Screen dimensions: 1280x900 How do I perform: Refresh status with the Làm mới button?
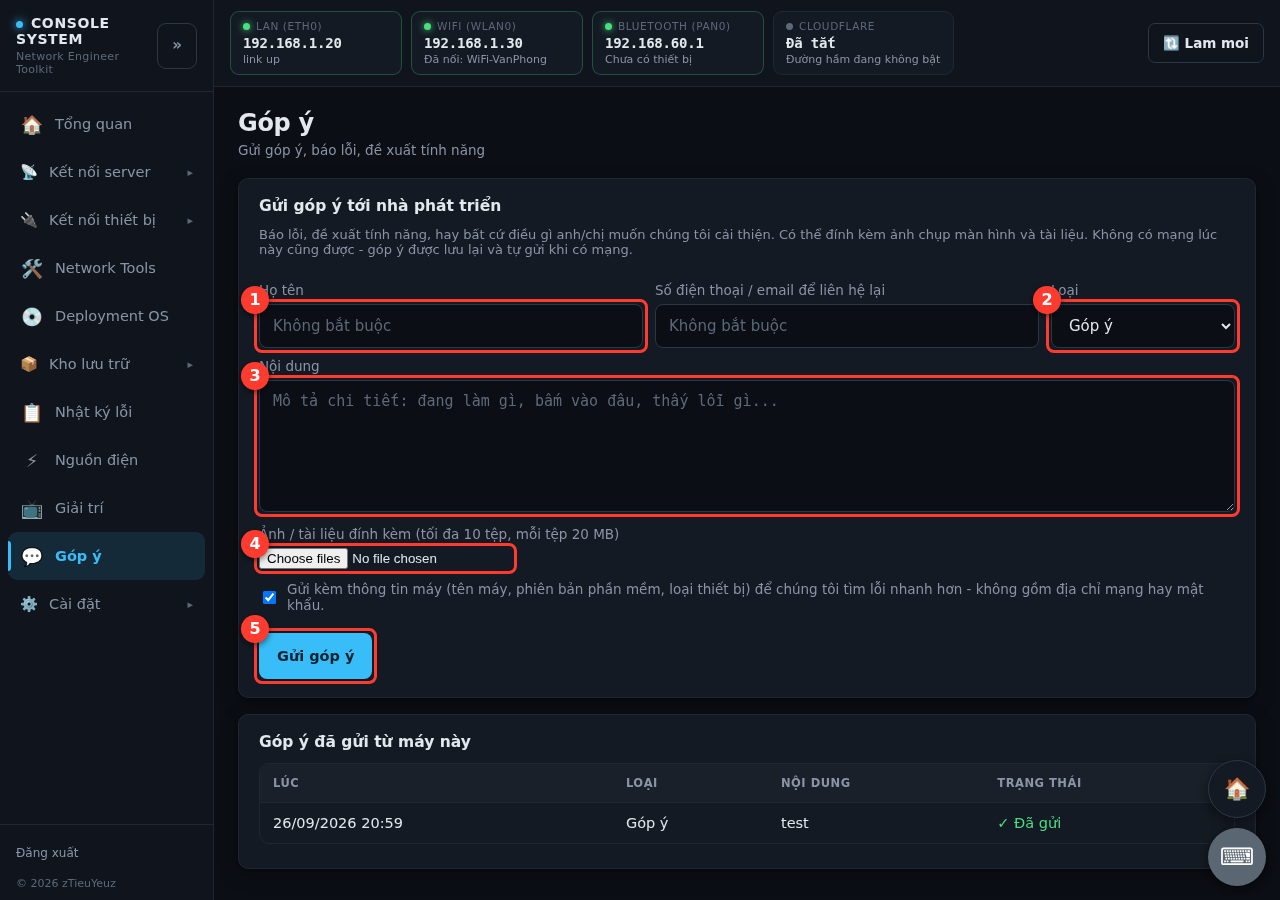pos(1206,43)
